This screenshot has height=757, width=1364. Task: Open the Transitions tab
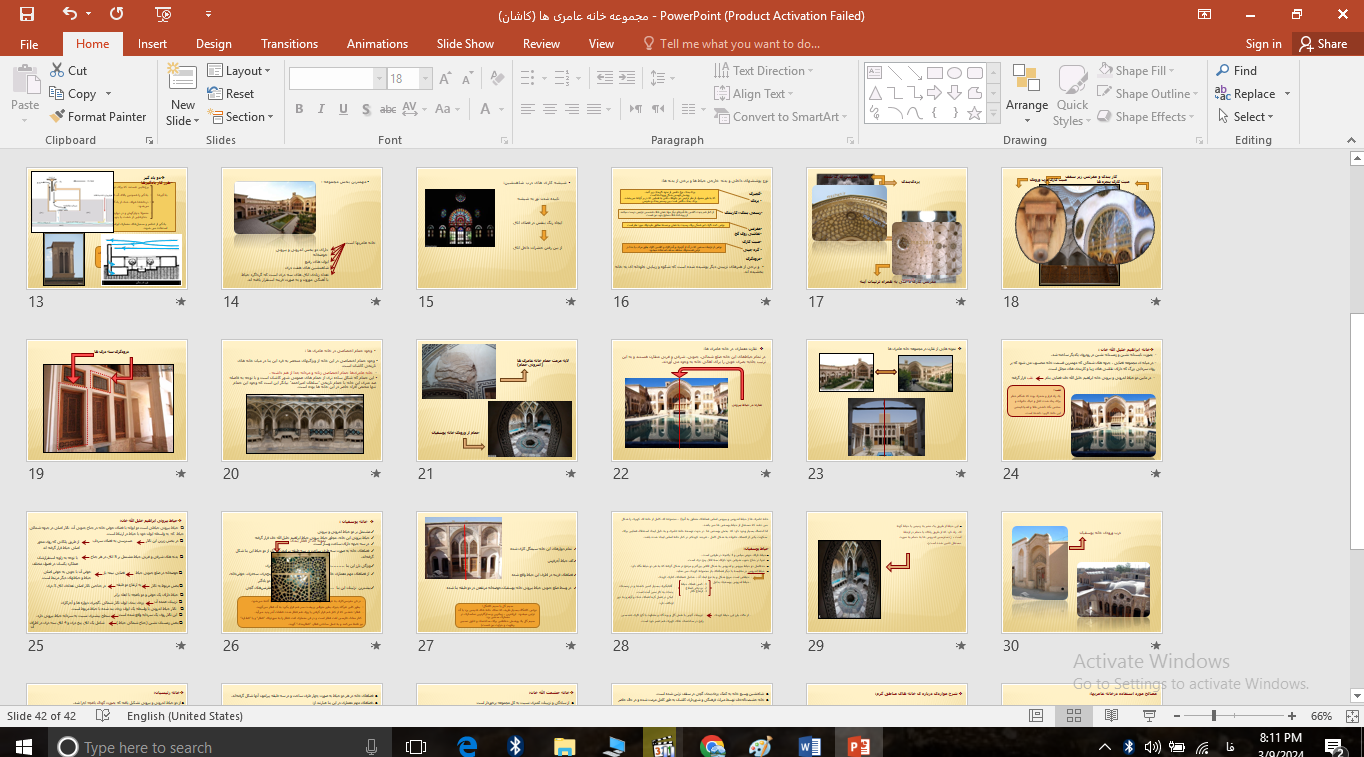coord(289,44)
